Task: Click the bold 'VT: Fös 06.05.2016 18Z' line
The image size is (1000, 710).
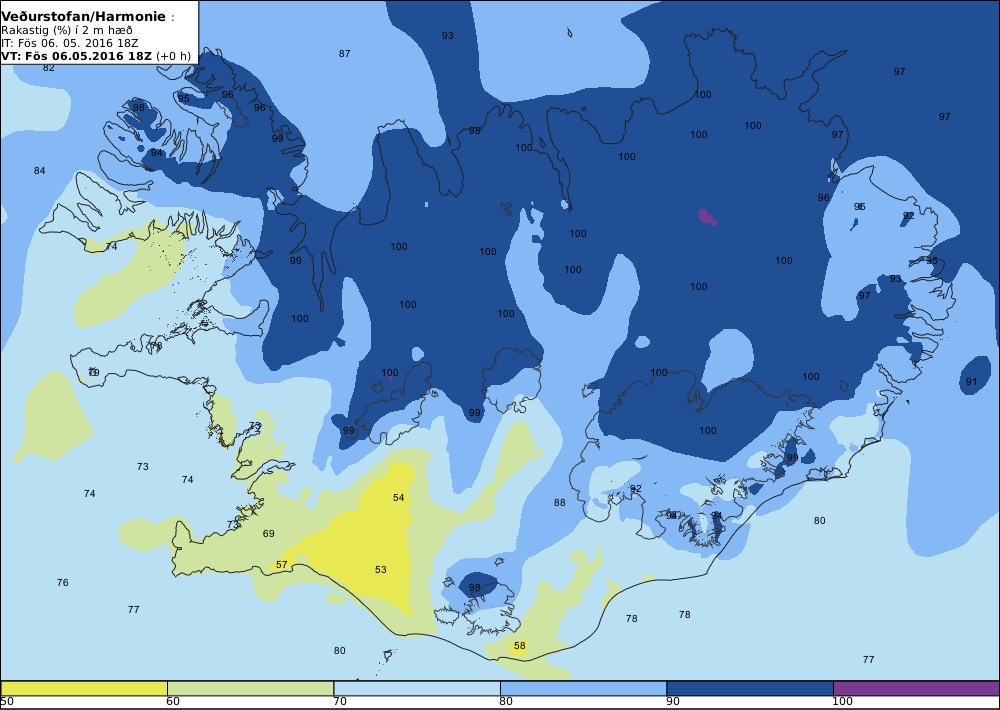Action: pos(77,55)
